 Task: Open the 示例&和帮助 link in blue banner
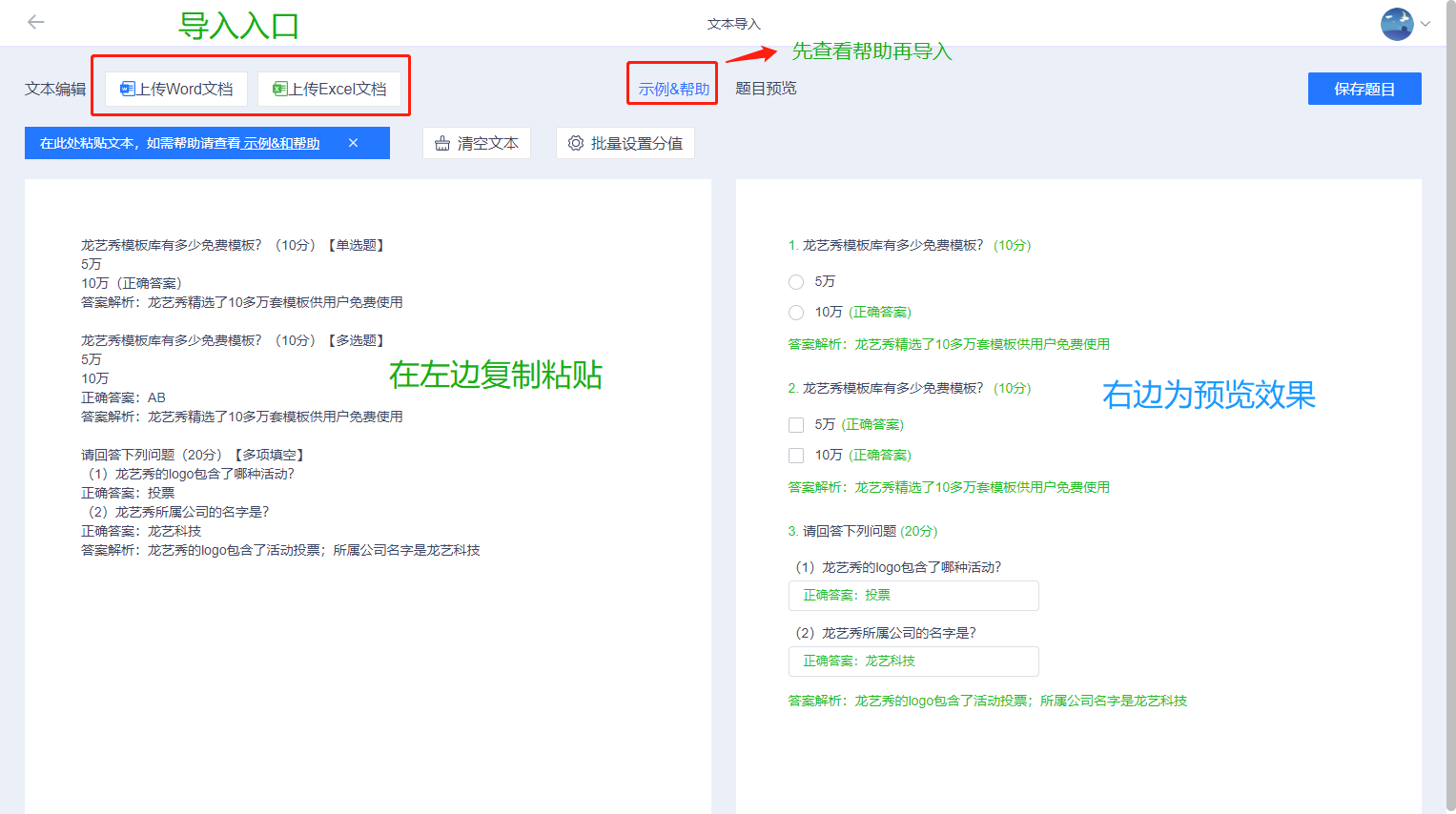point(281,143)
